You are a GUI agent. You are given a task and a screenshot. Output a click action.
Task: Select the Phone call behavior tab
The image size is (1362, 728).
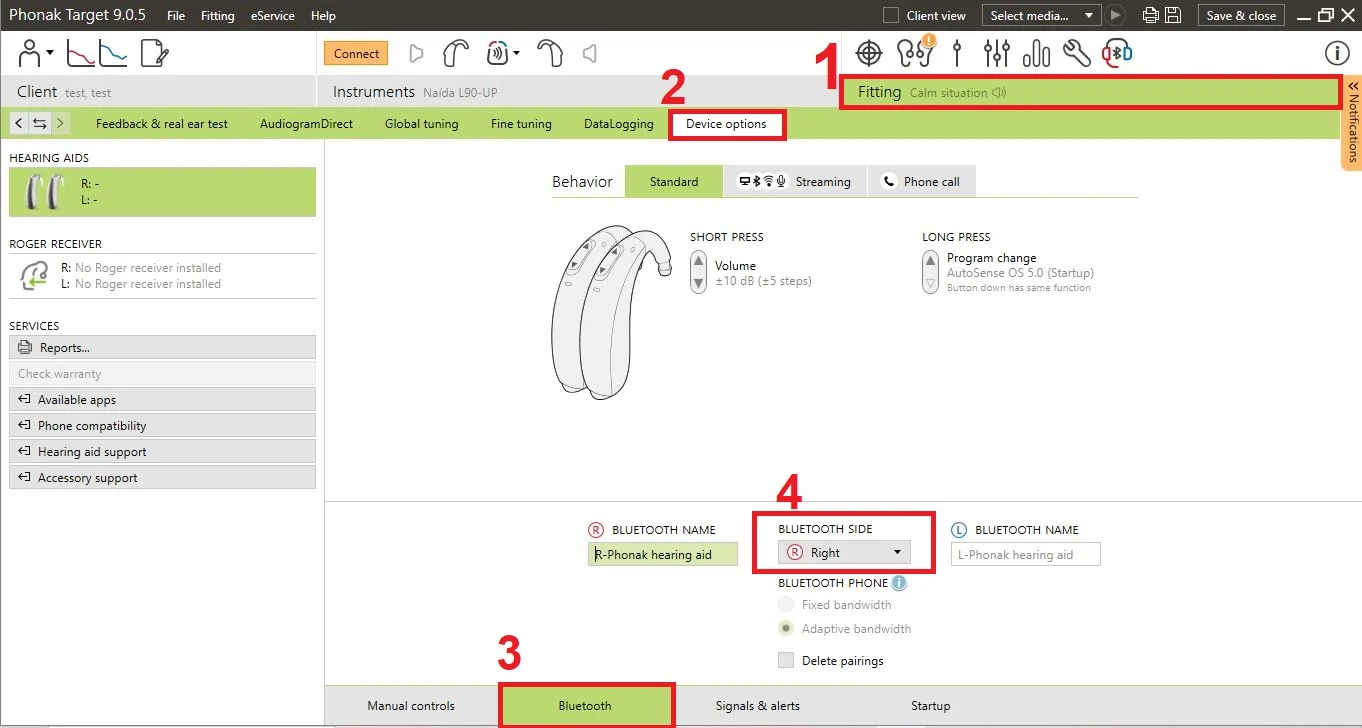[x=921, y=181]
